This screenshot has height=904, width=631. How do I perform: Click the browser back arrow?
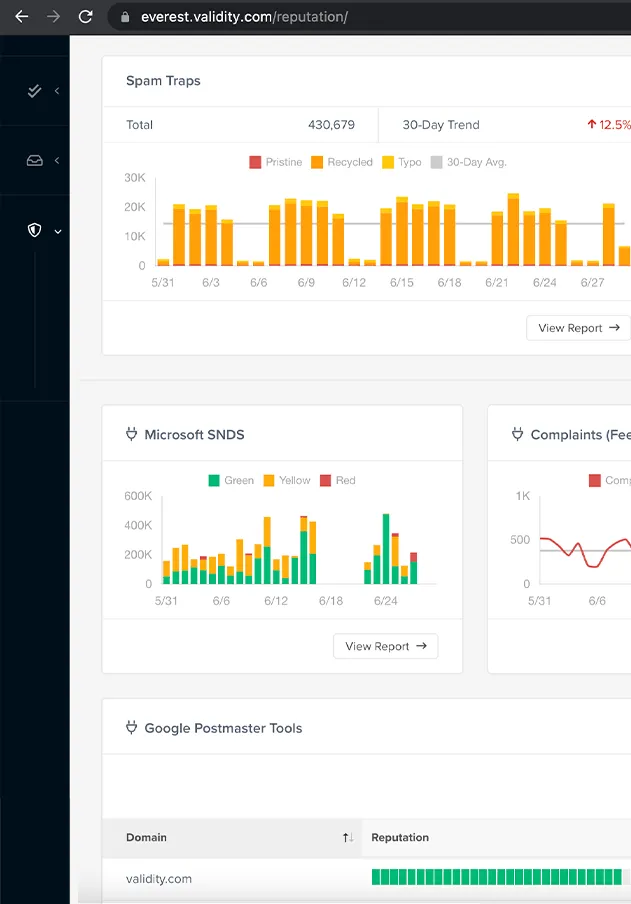click(21, 17)
